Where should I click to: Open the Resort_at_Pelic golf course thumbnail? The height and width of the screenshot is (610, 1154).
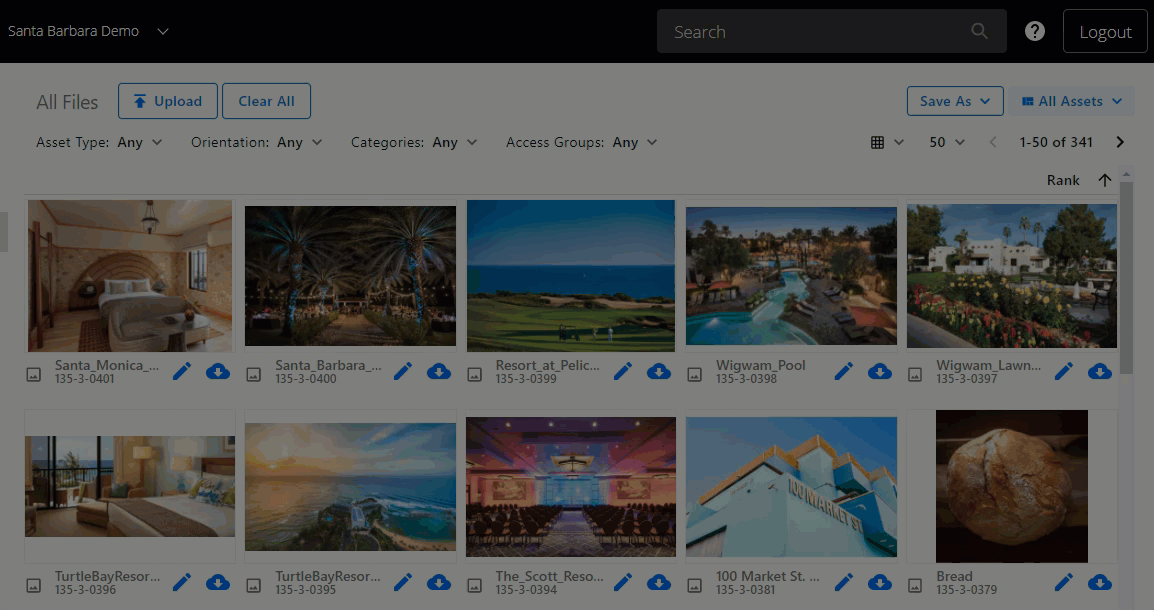pyautogui.click(x=570, y=276)
